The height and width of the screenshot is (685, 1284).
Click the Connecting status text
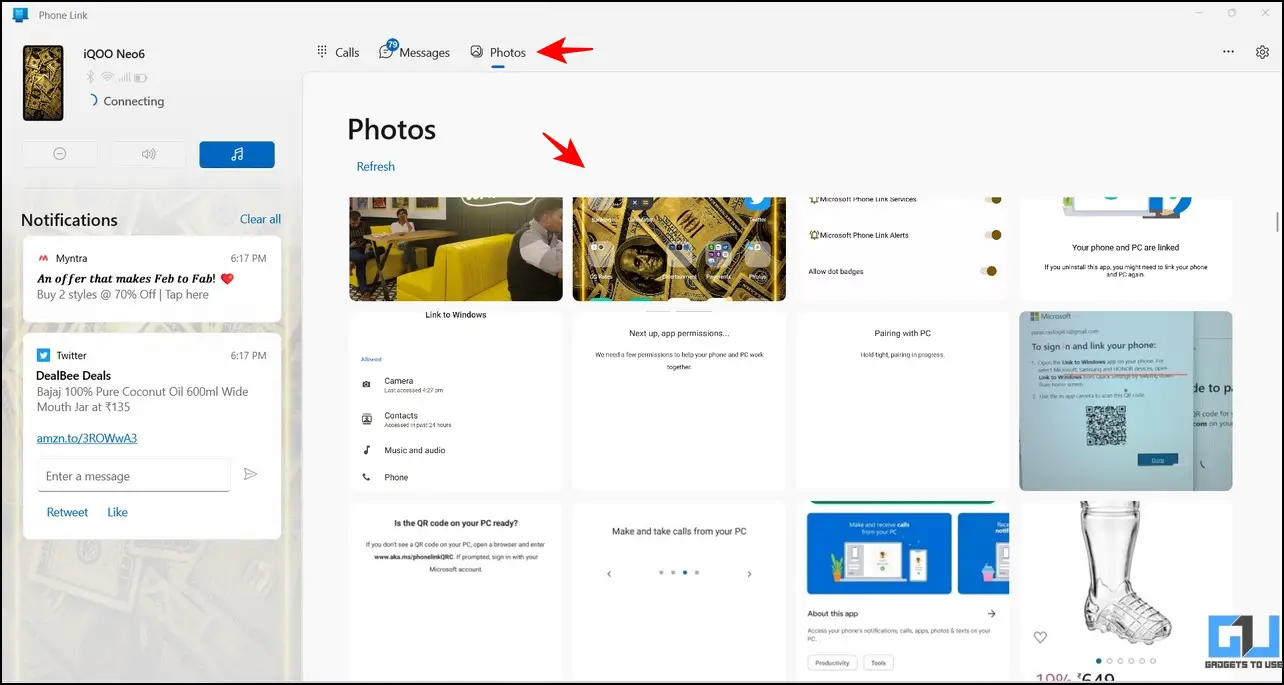[x=134, y=101]
